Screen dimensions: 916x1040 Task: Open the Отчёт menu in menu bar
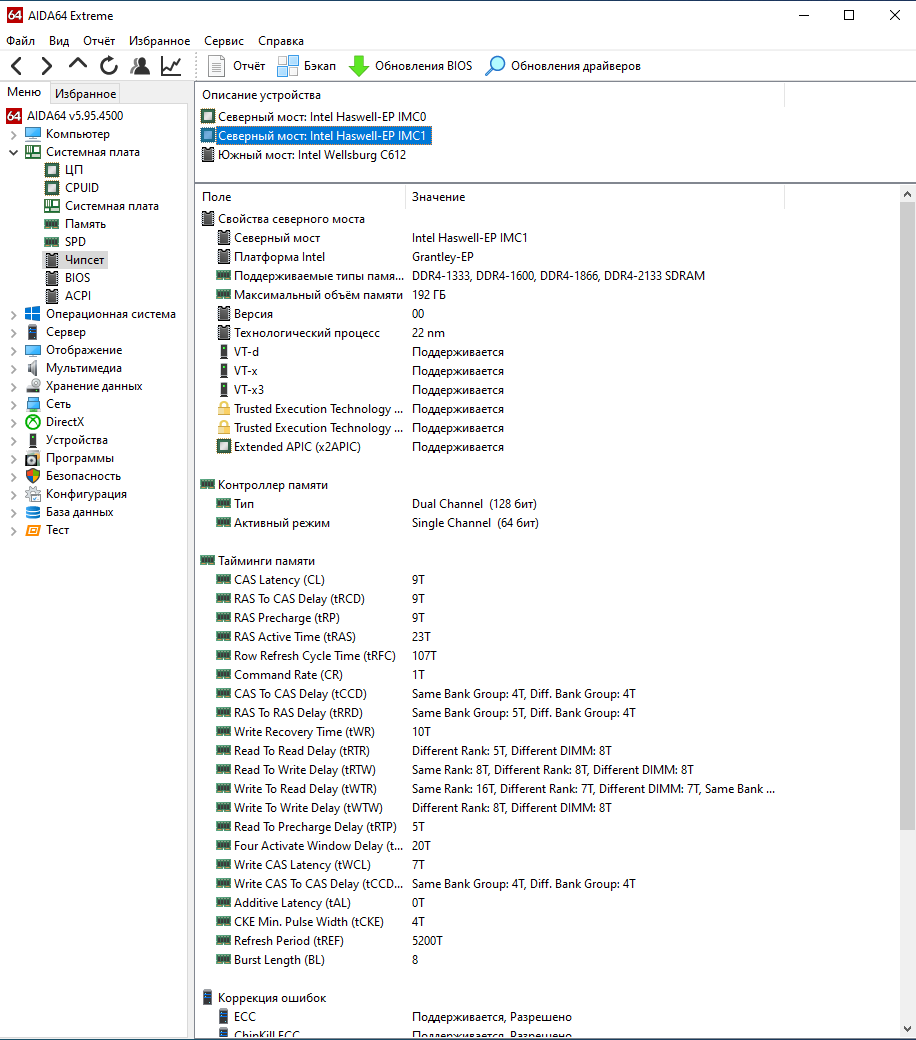[x=99, y=40]
